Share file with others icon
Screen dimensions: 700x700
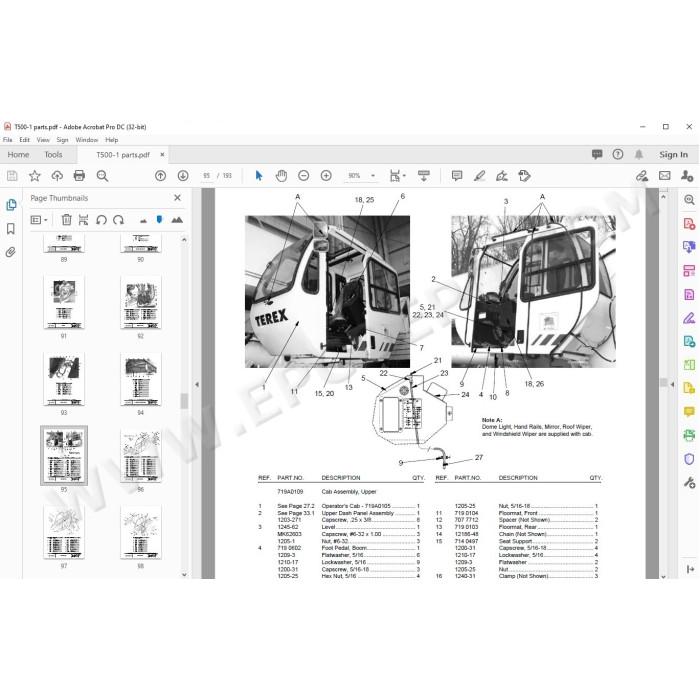click(x=687, y=176)
